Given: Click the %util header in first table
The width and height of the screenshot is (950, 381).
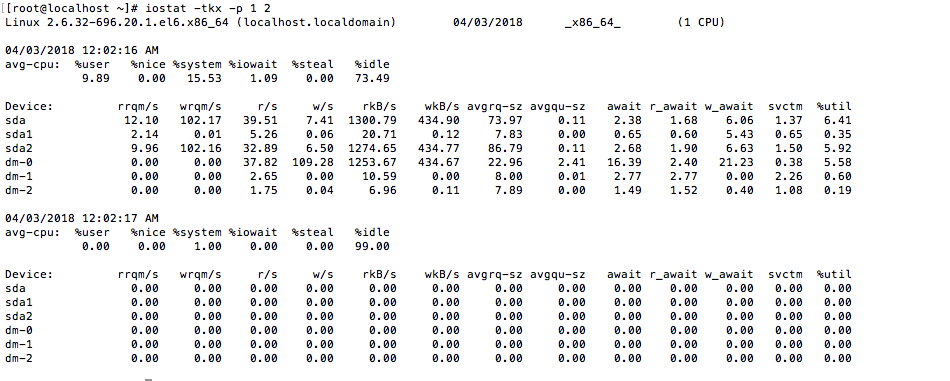Looking at the screenshot, I should click(834, 107).
